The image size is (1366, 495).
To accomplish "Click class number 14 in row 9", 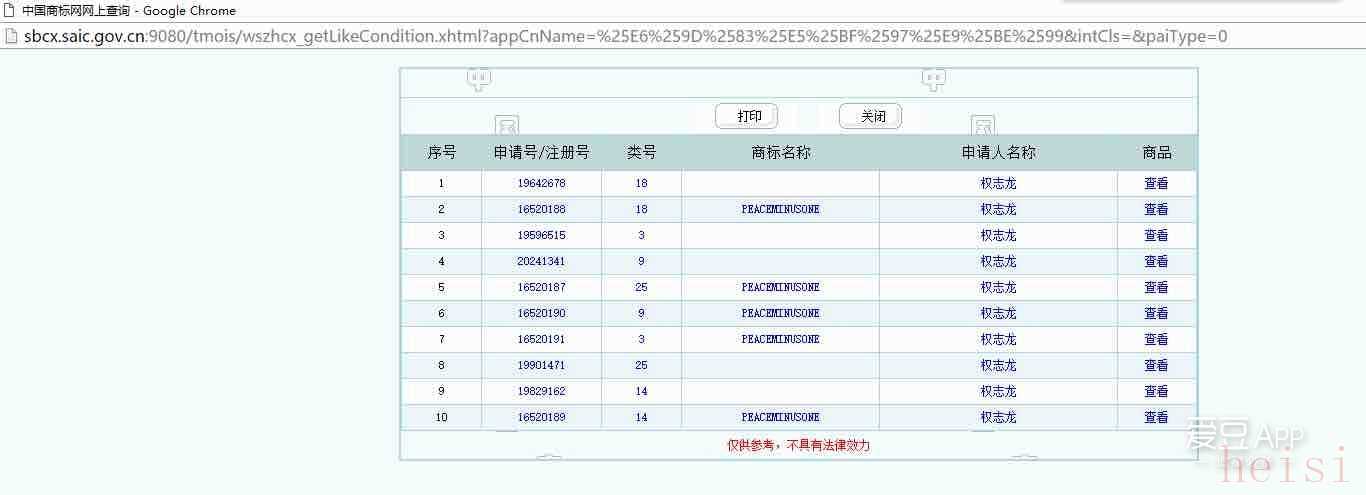I will coord(641,392).
